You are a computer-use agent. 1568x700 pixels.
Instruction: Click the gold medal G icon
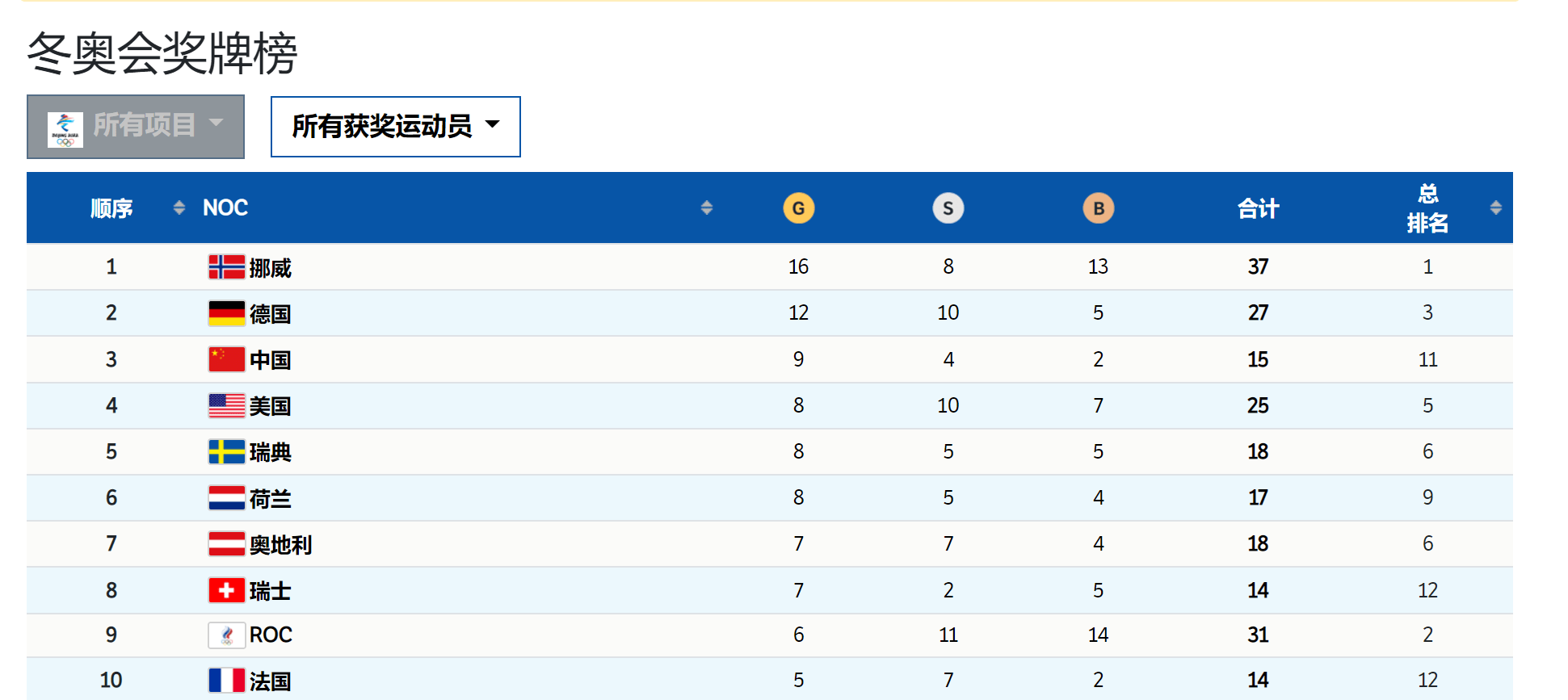click(x=798, y=208)
